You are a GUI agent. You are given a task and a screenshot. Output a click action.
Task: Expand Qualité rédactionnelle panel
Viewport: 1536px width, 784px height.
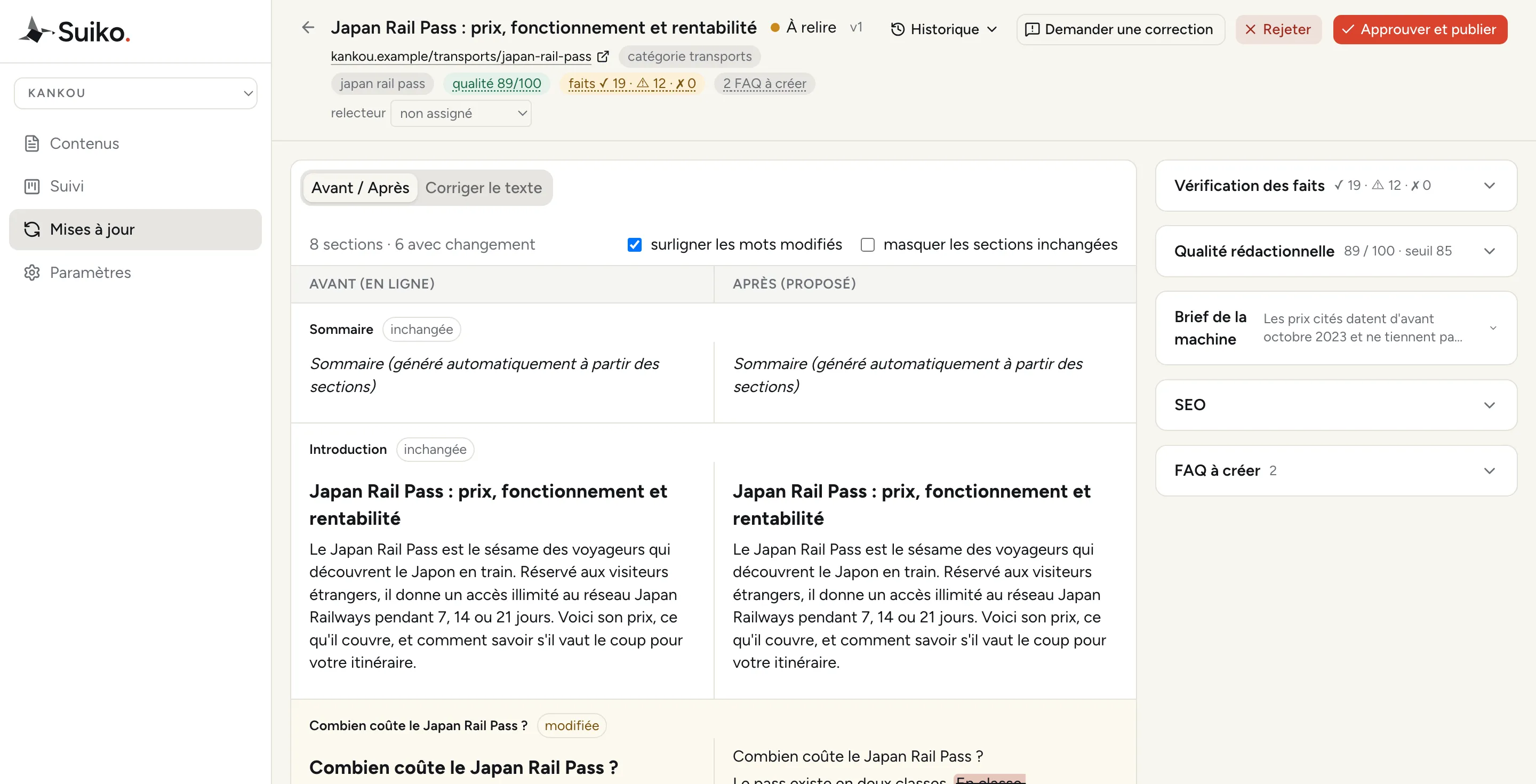point(1335,251)
